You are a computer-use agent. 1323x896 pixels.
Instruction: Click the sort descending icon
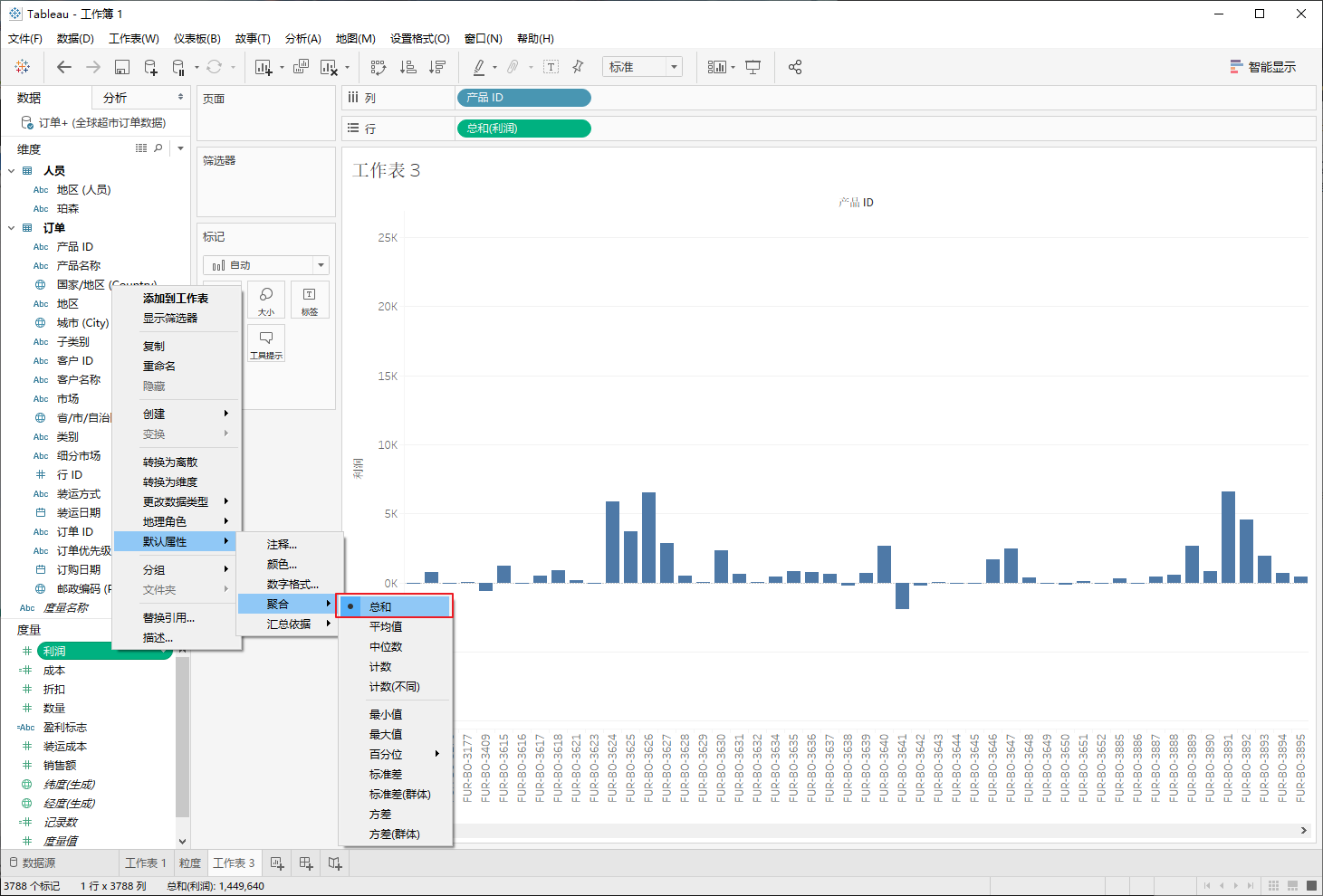point(437,67)
